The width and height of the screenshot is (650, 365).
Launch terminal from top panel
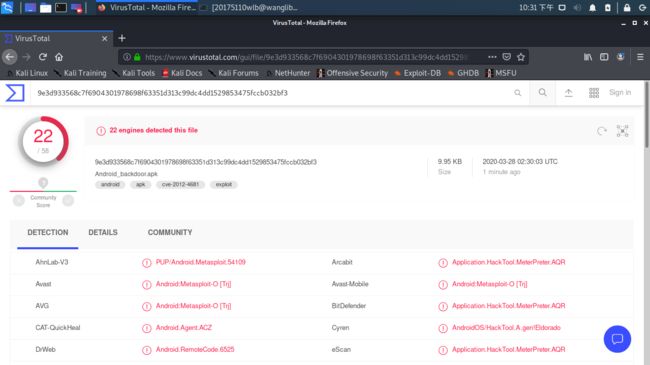tap(61, 7)
